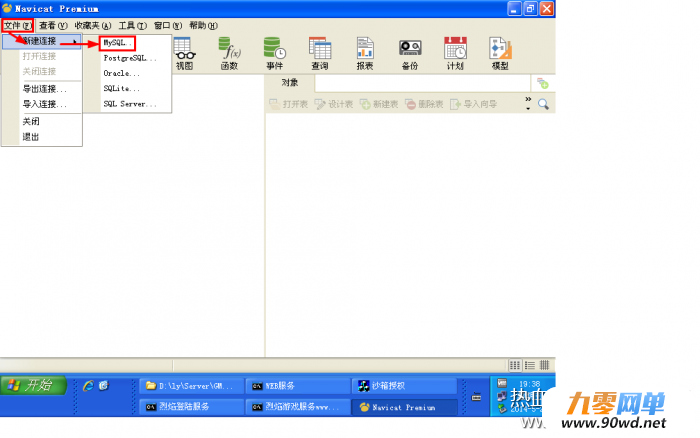
Task: Click the 设计表 (Design Table) button
Action: [334, 104]
